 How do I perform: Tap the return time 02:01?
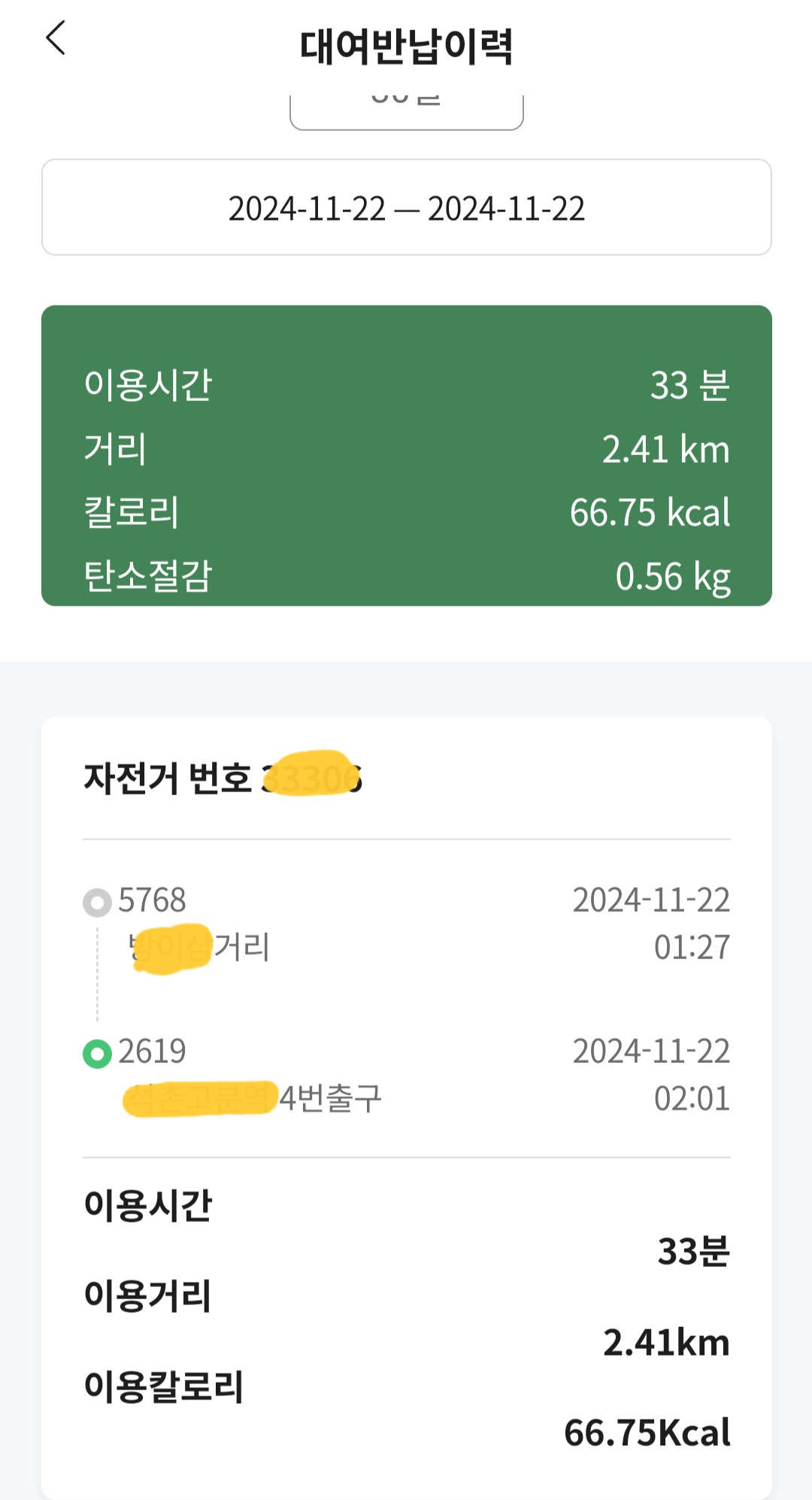point(691,1098)
